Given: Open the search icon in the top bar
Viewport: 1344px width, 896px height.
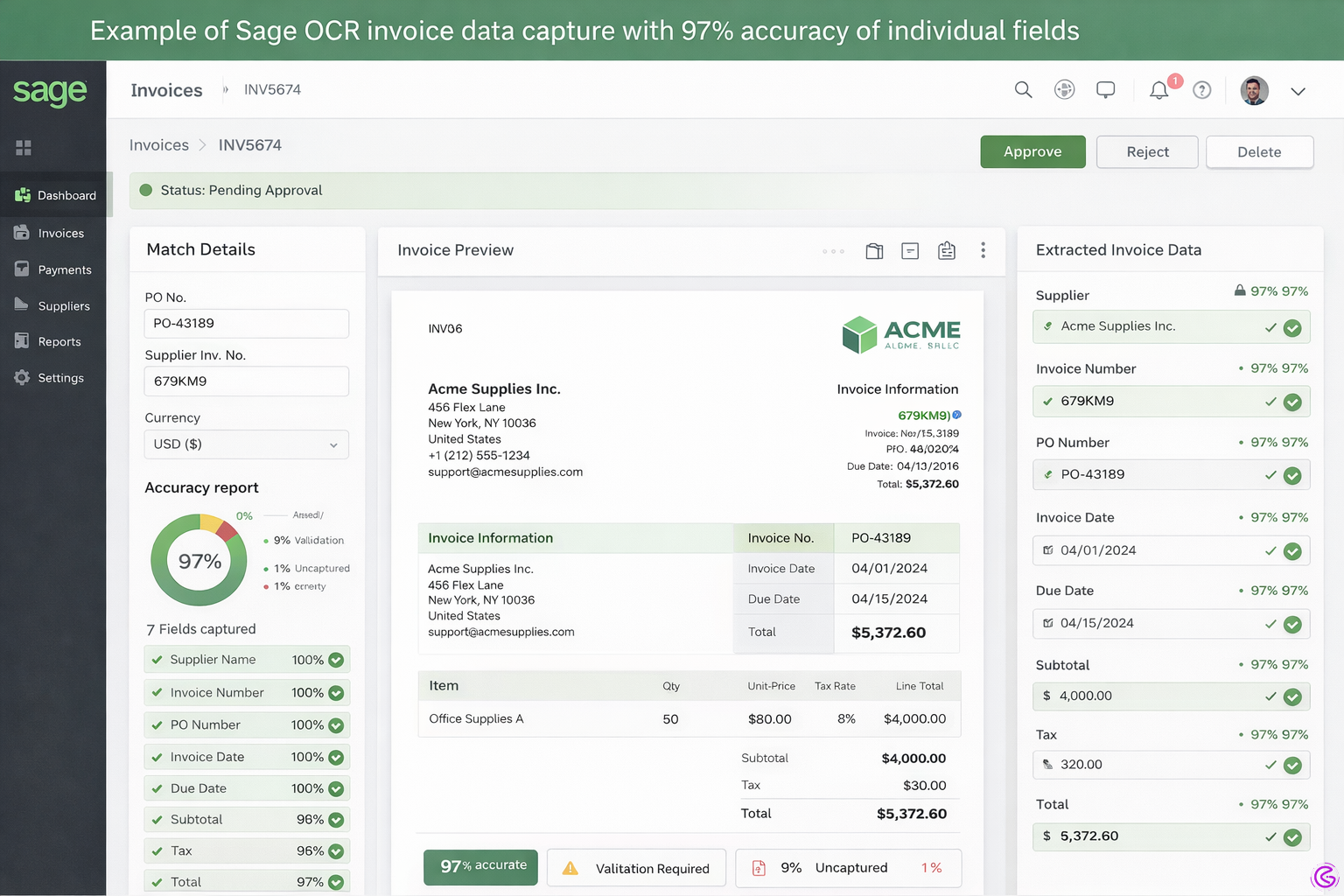Looking at the screenshot, I should tap(1022, 89).
